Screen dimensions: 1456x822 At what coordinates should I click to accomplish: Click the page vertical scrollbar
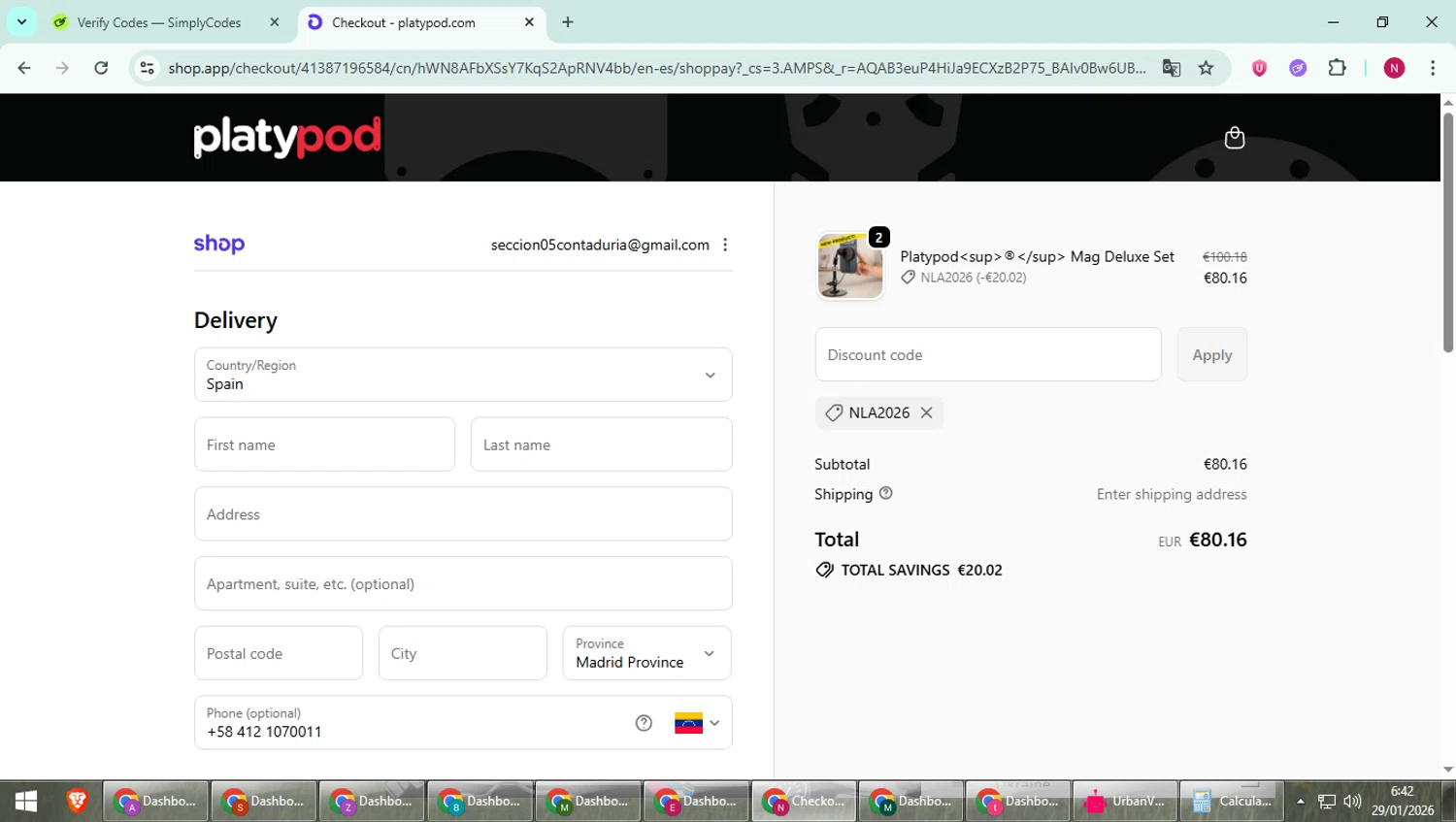(1448, 233)
